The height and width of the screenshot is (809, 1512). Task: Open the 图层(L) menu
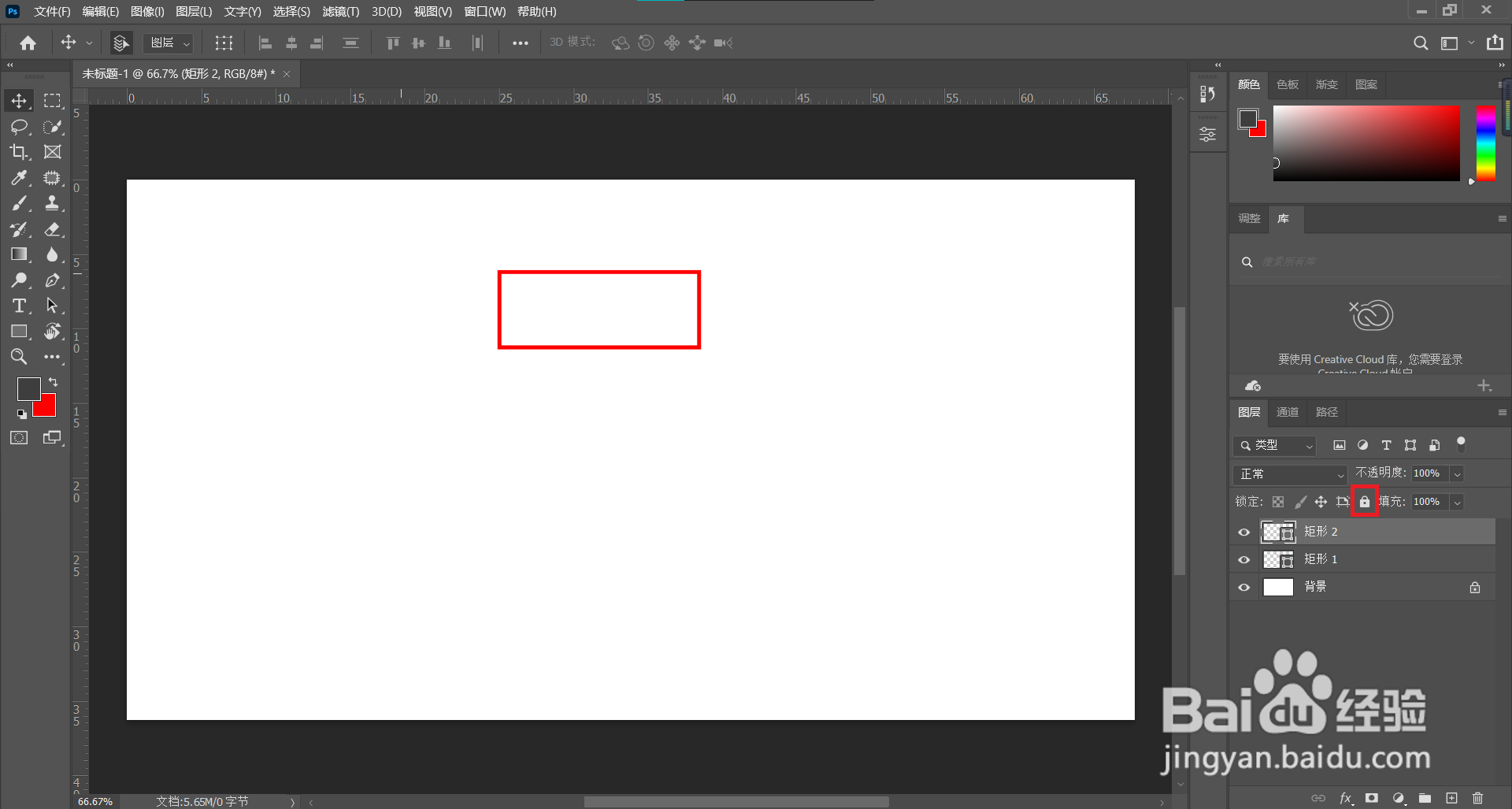point(194,11)
